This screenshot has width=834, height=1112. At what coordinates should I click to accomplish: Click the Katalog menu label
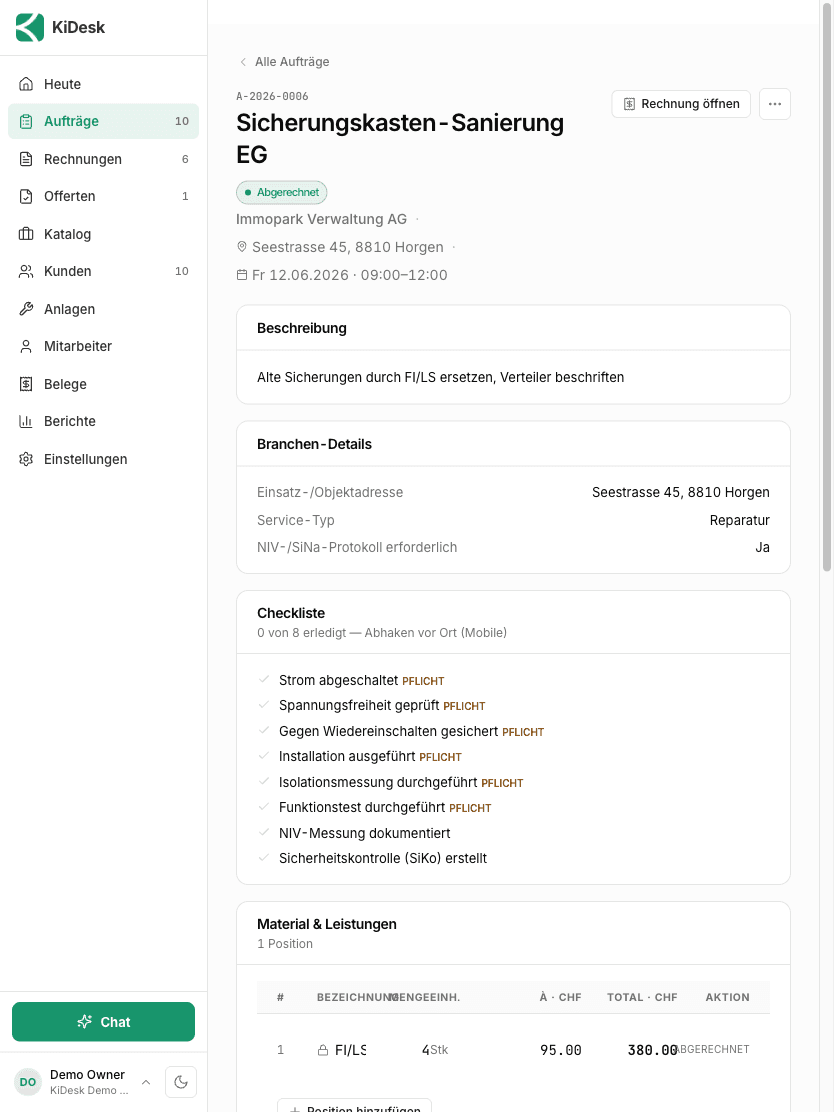click(x=67, y=233)
